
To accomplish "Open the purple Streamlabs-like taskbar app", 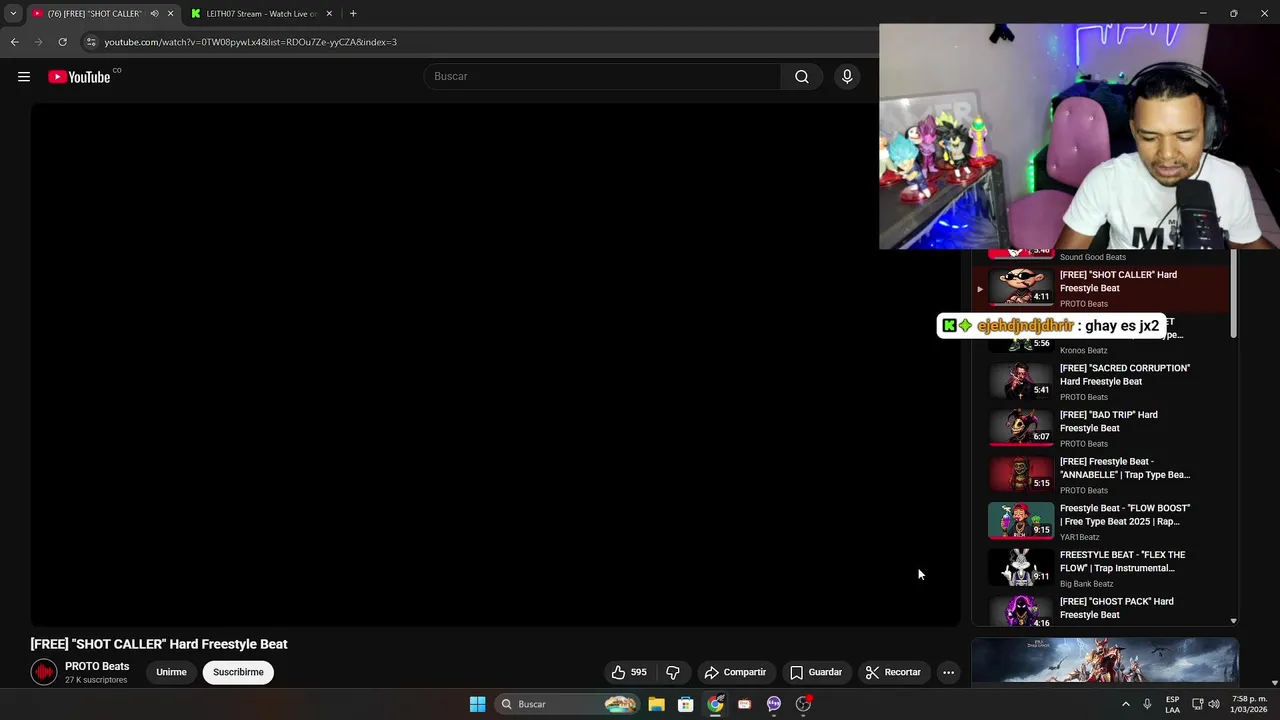I will 774,704.
